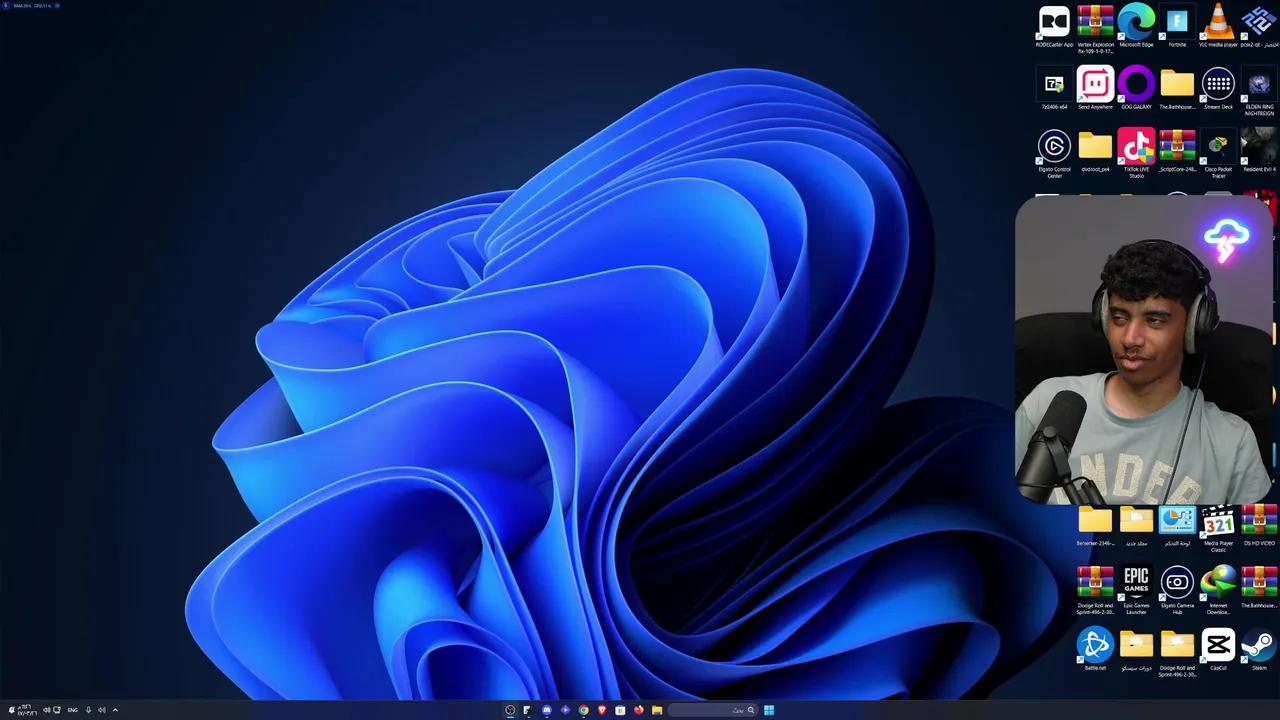This screenshot has height=720, width=1280.
Task: Click the webcam overlay thumbnail
Action: click(1145, 350)
